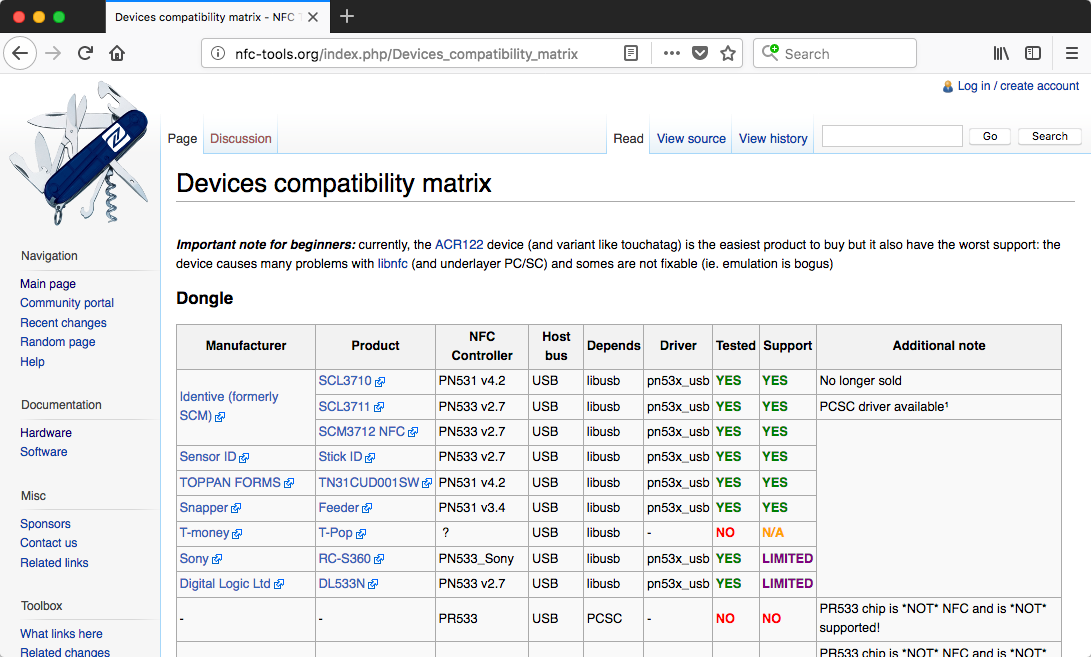
Task: Reload the page with the refresh icon
Action: [x=86, y=54]
